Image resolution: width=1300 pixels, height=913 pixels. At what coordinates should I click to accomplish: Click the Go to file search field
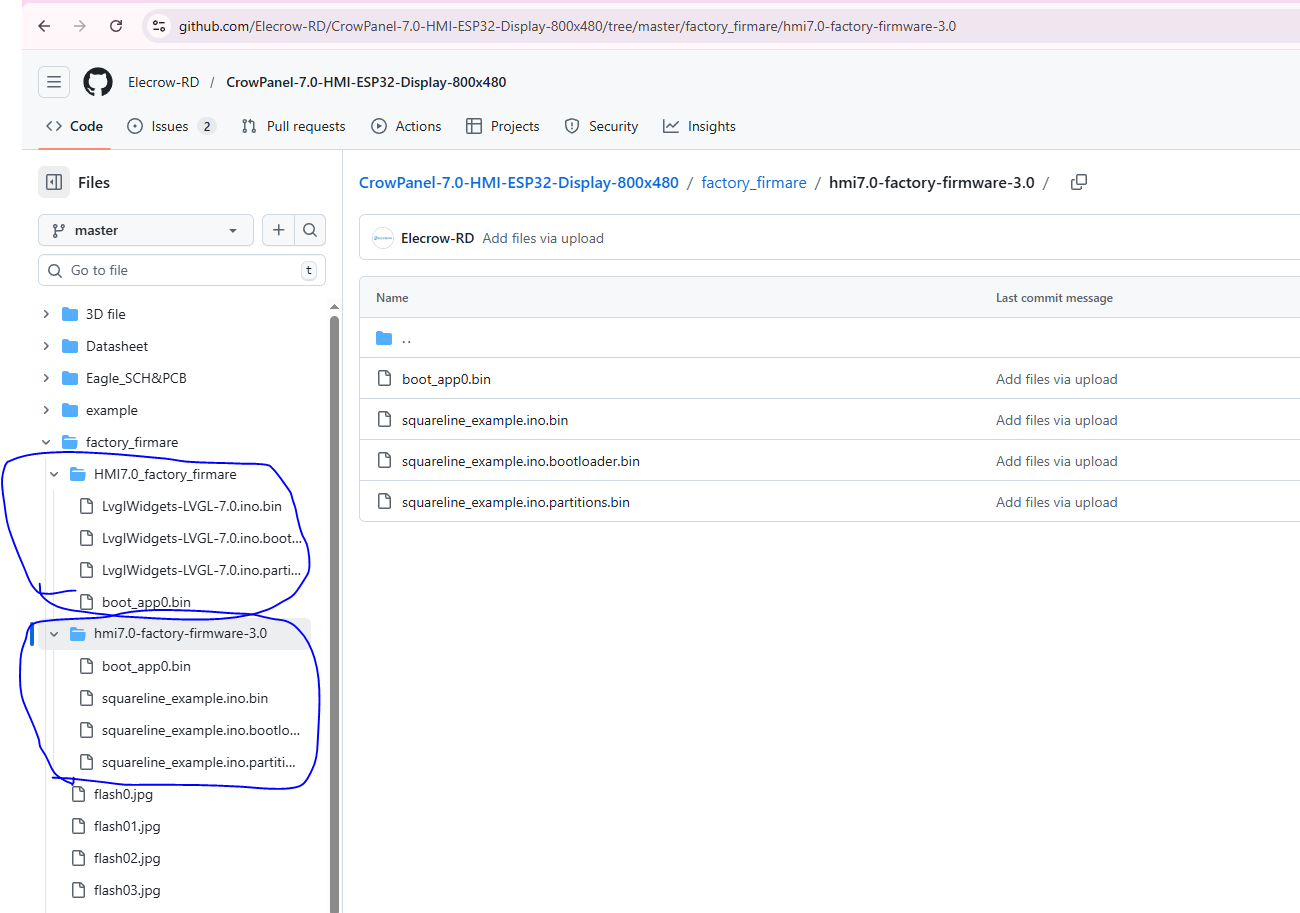click(x=180, y=270)
